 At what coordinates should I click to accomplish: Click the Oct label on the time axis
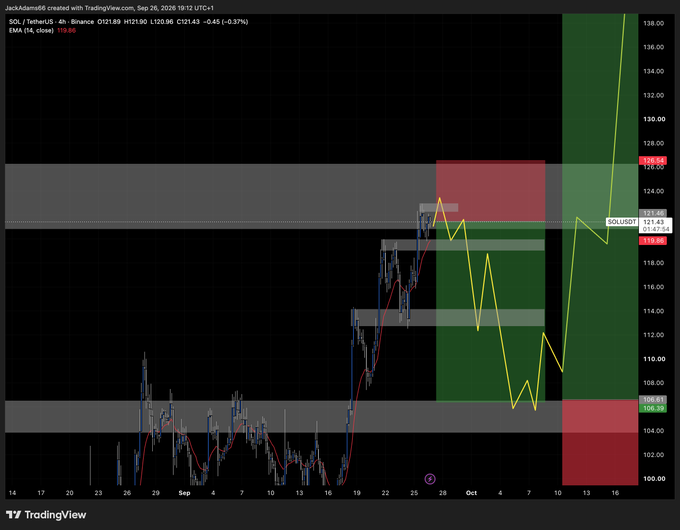(x=471, y=493)
